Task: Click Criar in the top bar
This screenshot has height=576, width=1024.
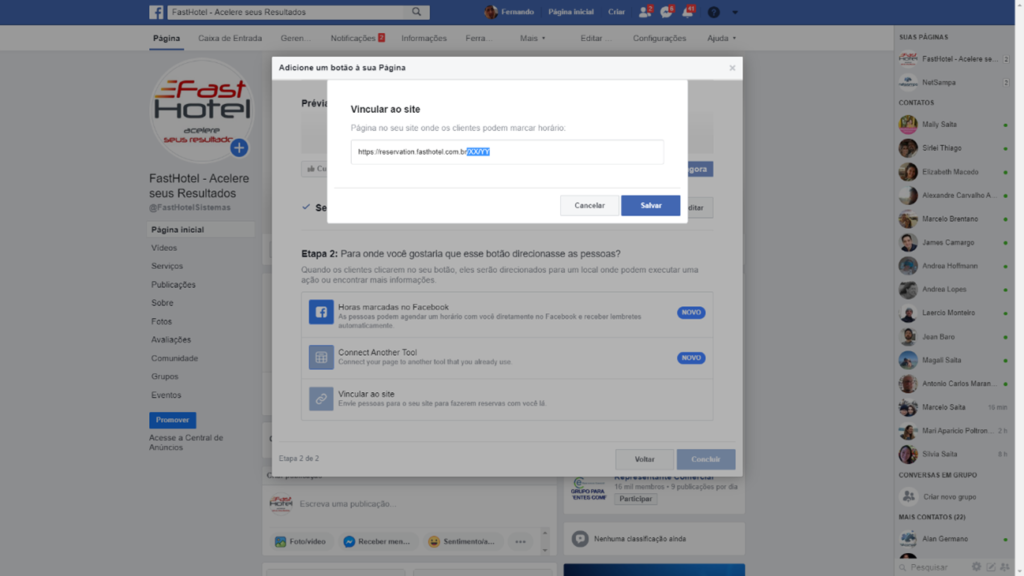Action: [616, 12]
